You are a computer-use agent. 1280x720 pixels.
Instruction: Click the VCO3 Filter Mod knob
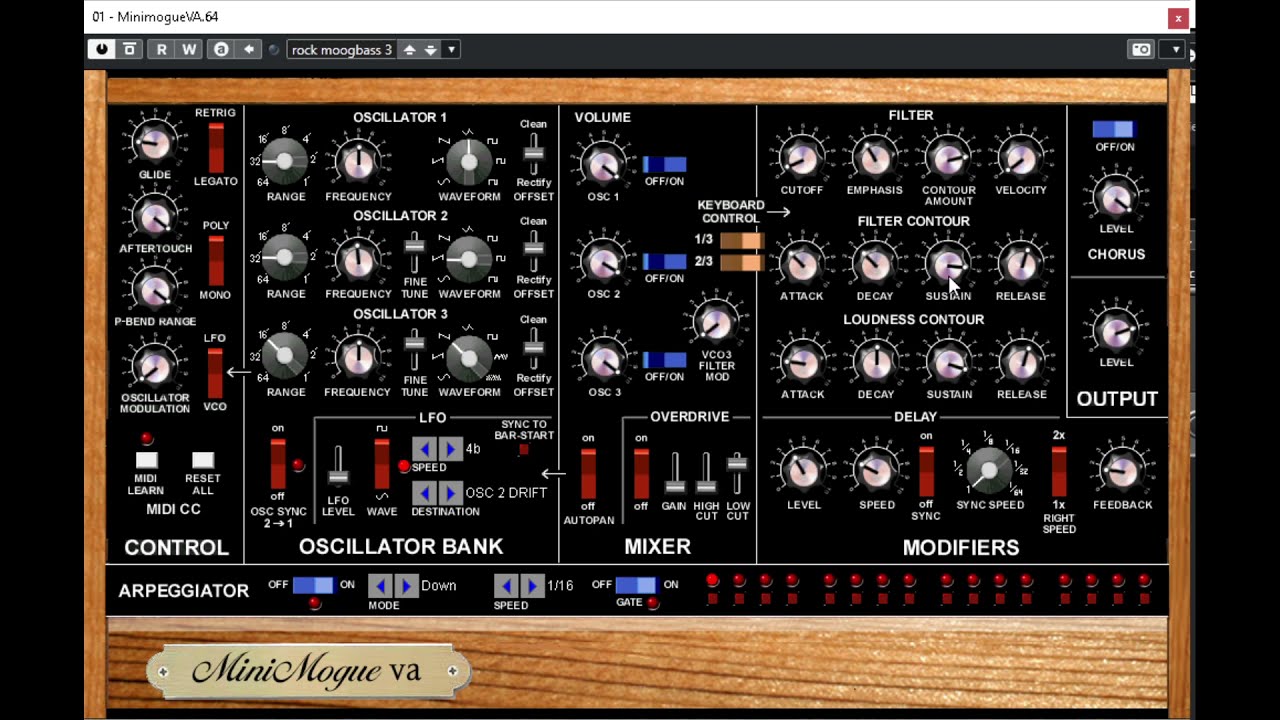point(716,322)
